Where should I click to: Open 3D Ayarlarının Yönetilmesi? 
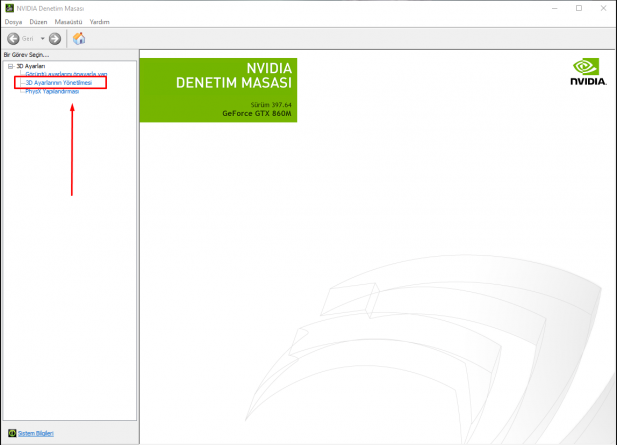[59, 83]
